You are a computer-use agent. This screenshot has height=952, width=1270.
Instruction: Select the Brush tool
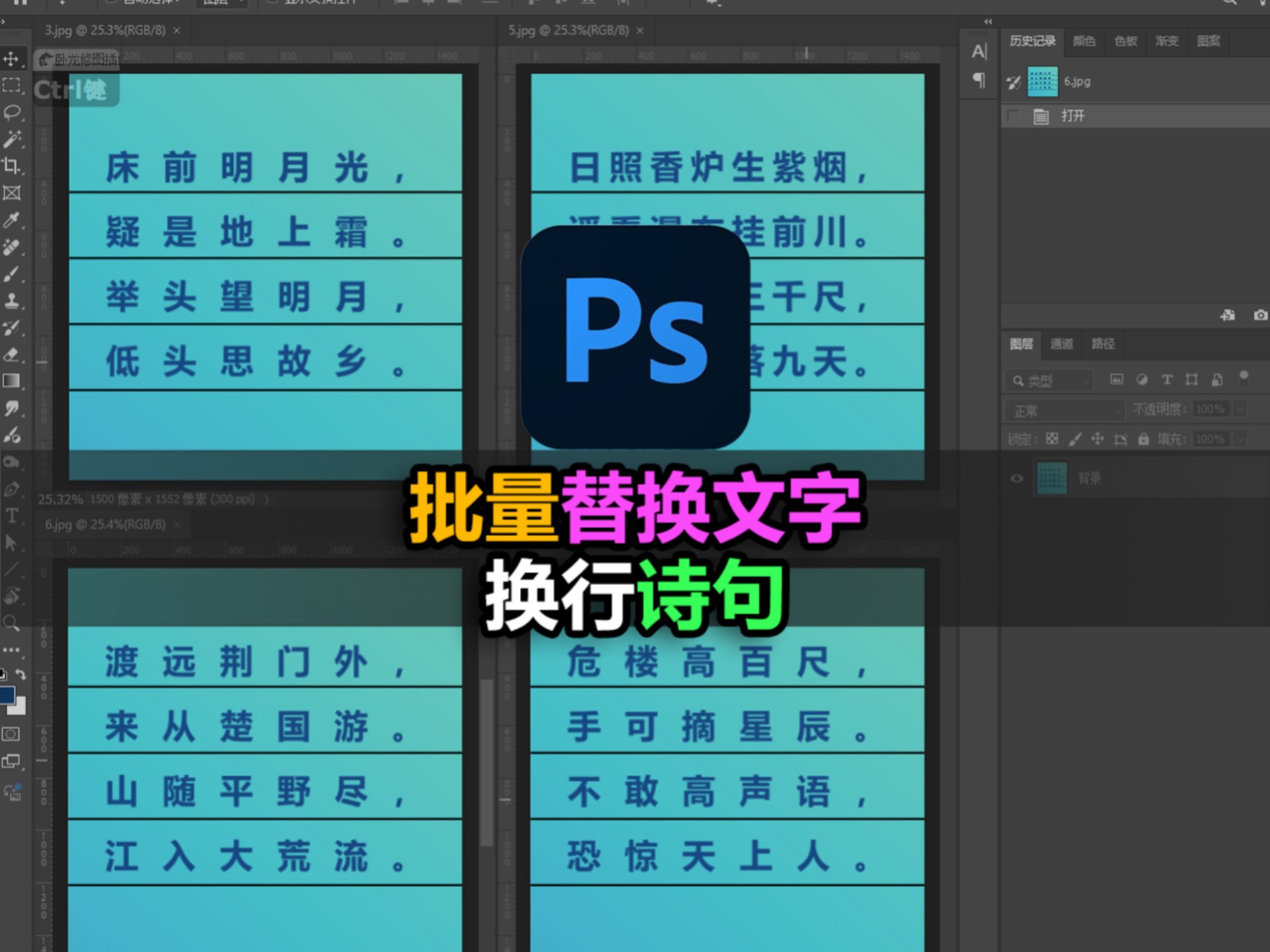coord(11,274)
